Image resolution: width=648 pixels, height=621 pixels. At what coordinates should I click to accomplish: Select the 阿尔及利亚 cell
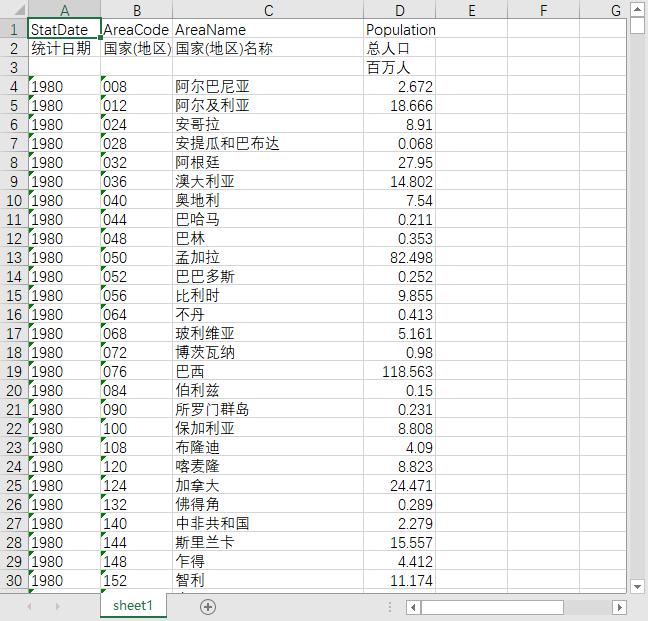point(268,105)
